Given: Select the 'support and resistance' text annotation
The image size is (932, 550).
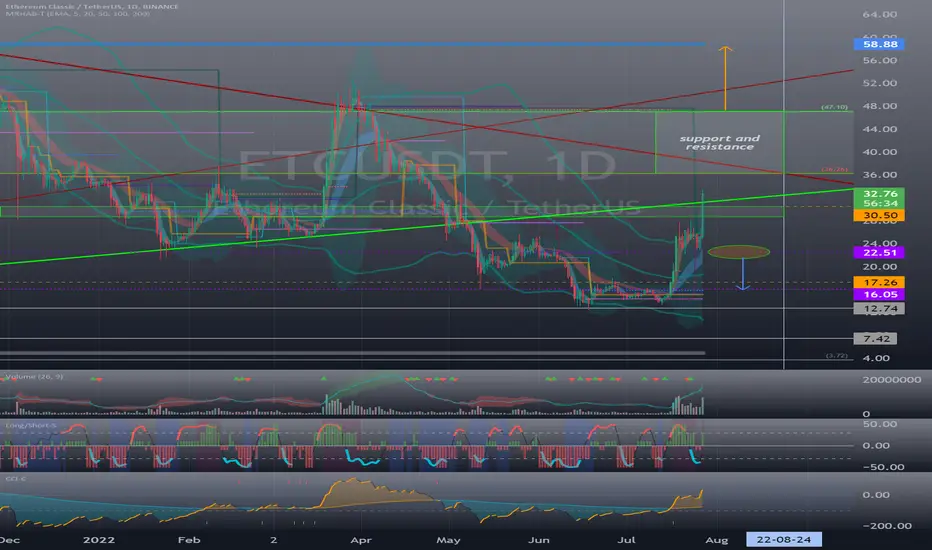Looking at the screenshot, I should [x=720, y=142].
